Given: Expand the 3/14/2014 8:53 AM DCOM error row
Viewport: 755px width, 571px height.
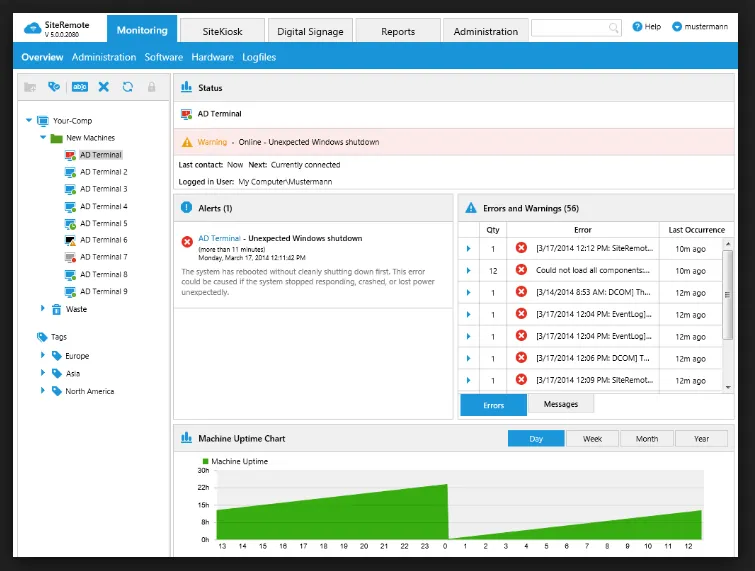Looking at the screenshot, I should pos(469,292).
